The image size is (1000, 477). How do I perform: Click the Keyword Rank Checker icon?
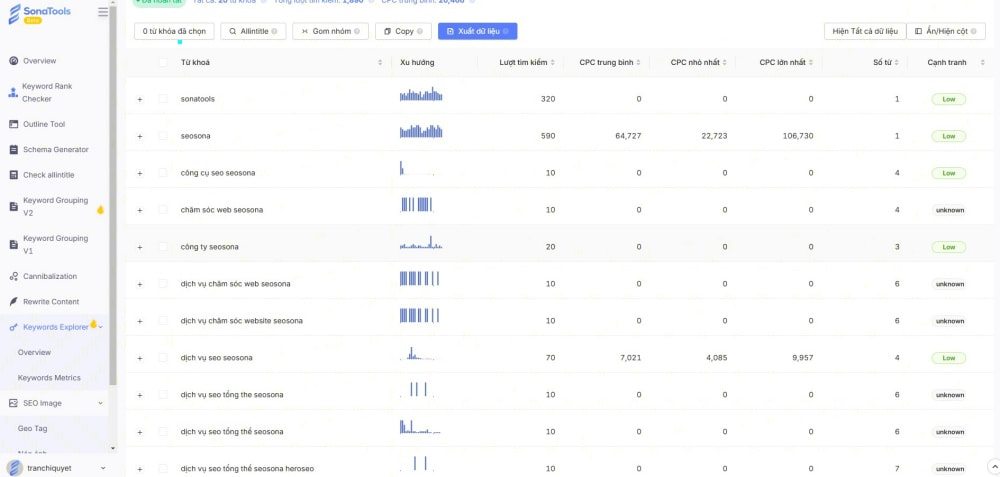tap(14, 93)
